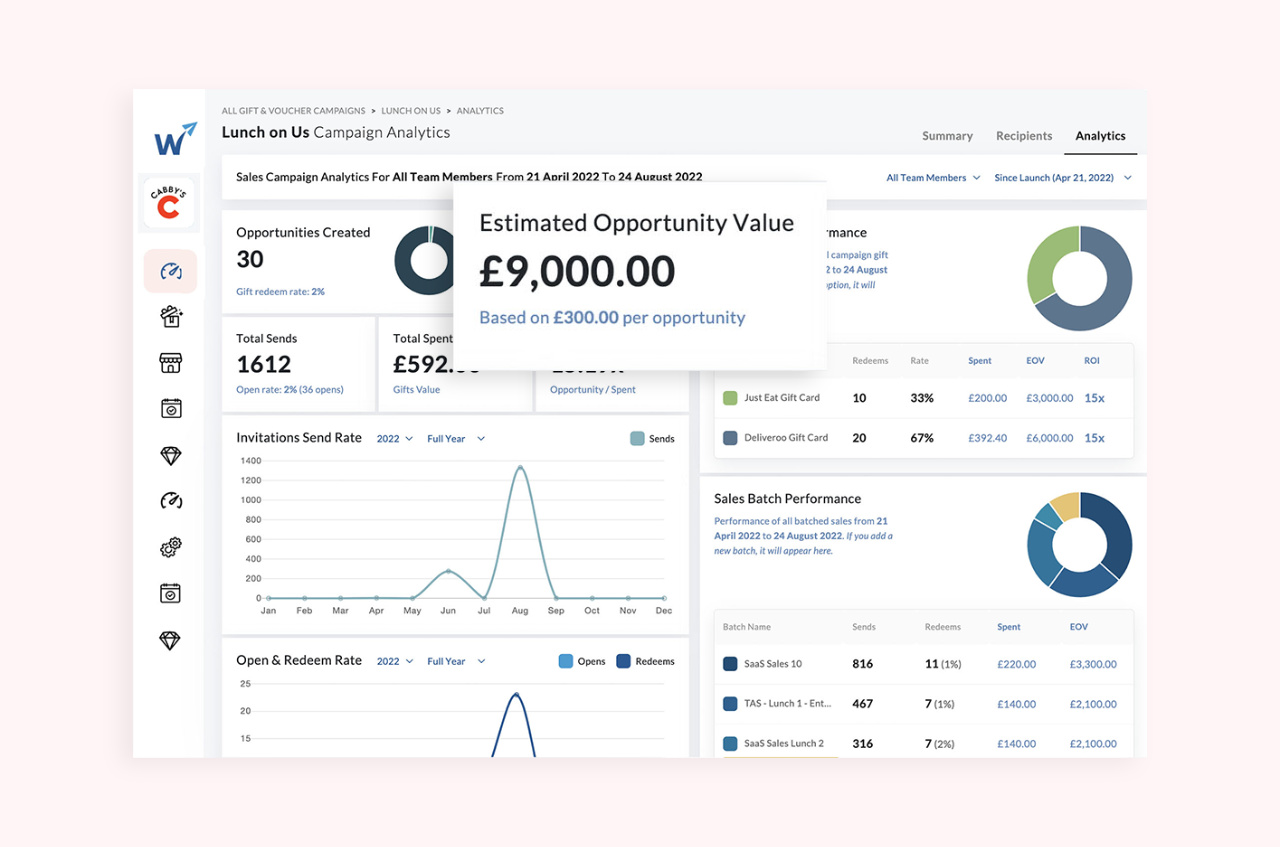Click the SaaS Sales Lunch 2 color swatch
Screen dimensions: 1280x847
[x=730, y=744]
